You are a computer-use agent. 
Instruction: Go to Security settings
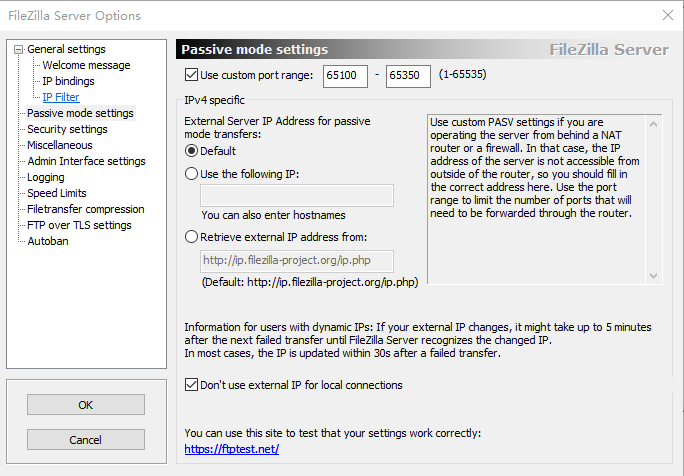(x=67, y=129)
